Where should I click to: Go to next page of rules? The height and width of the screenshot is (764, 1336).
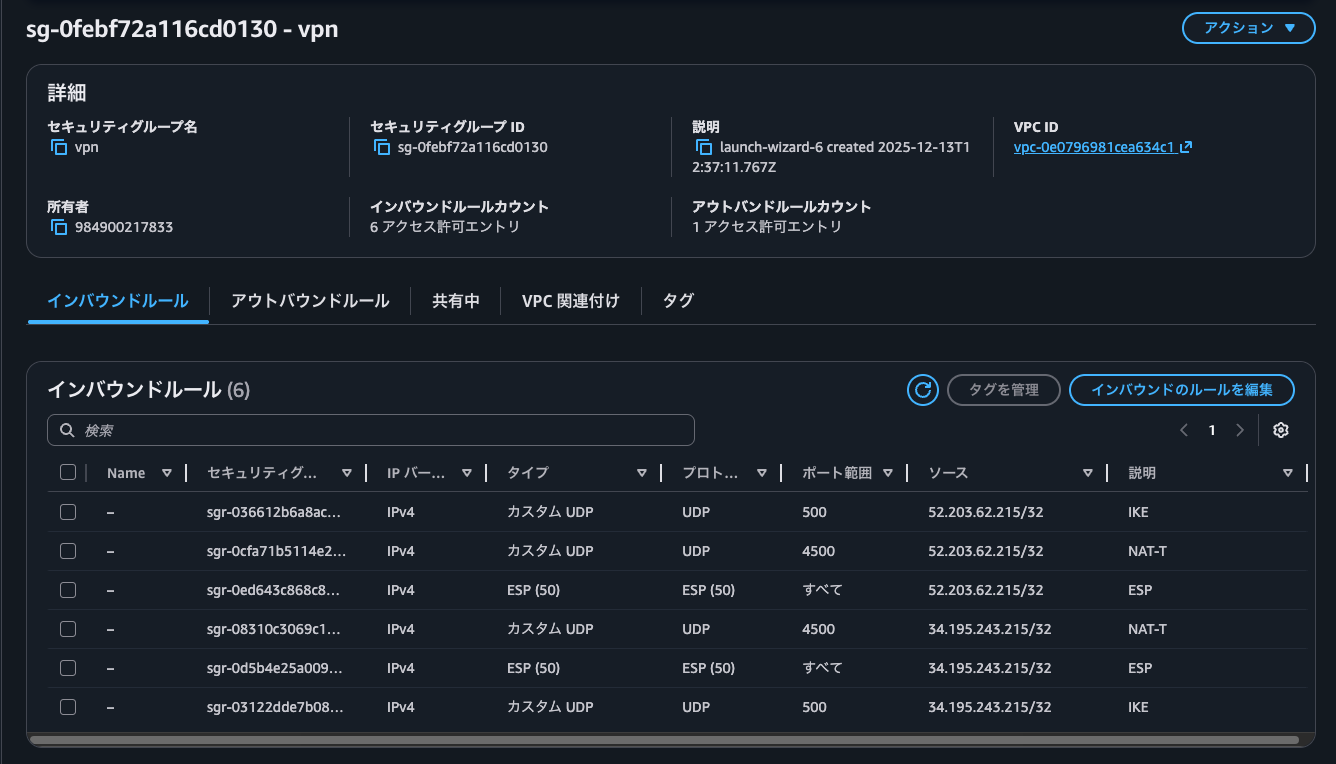point(1240,430)
